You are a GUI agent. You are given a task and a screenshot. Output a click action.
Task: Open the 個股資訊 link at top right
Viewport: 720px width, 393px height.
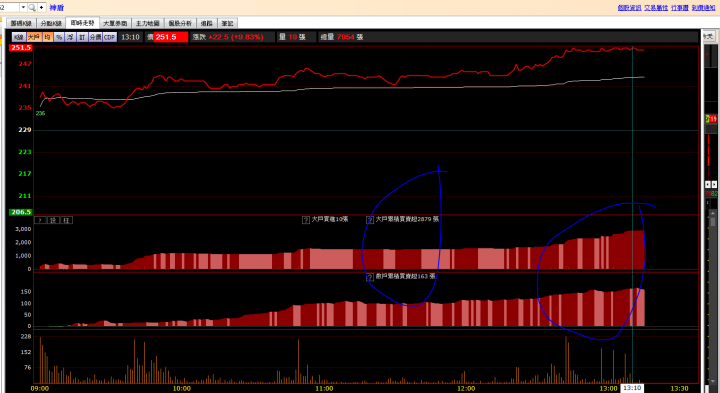(x=629, y=8)
